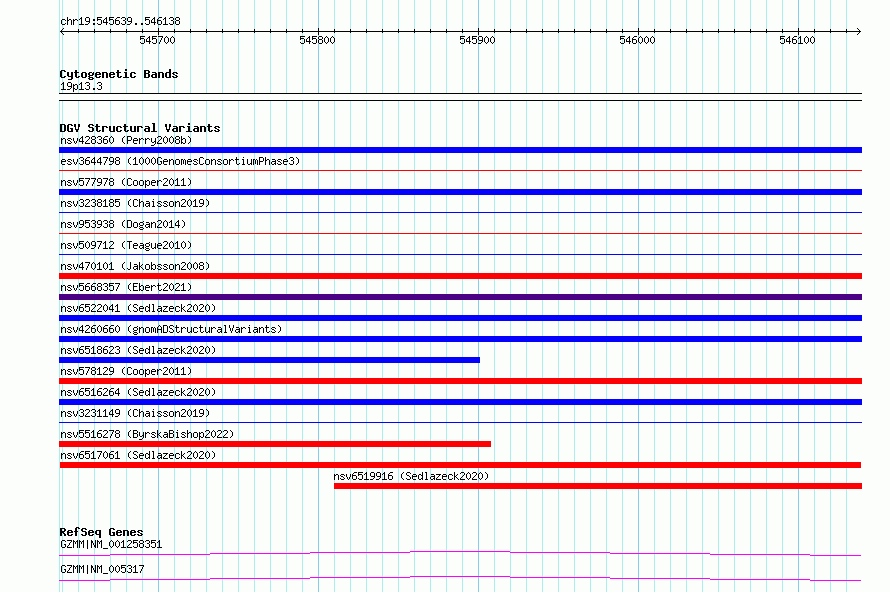Click the GZMM|NM_001258351 gene label

[x=111, y=544]
